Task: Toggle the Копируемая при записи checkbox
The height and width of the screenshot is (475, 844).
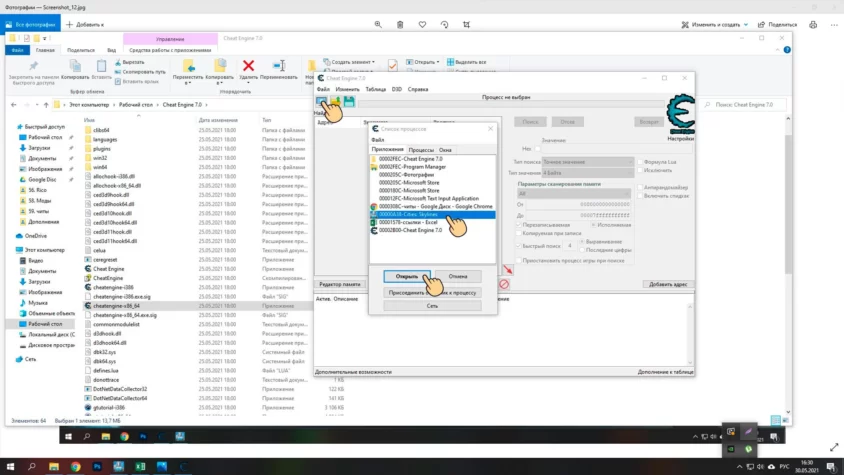Action: point(519,233)
